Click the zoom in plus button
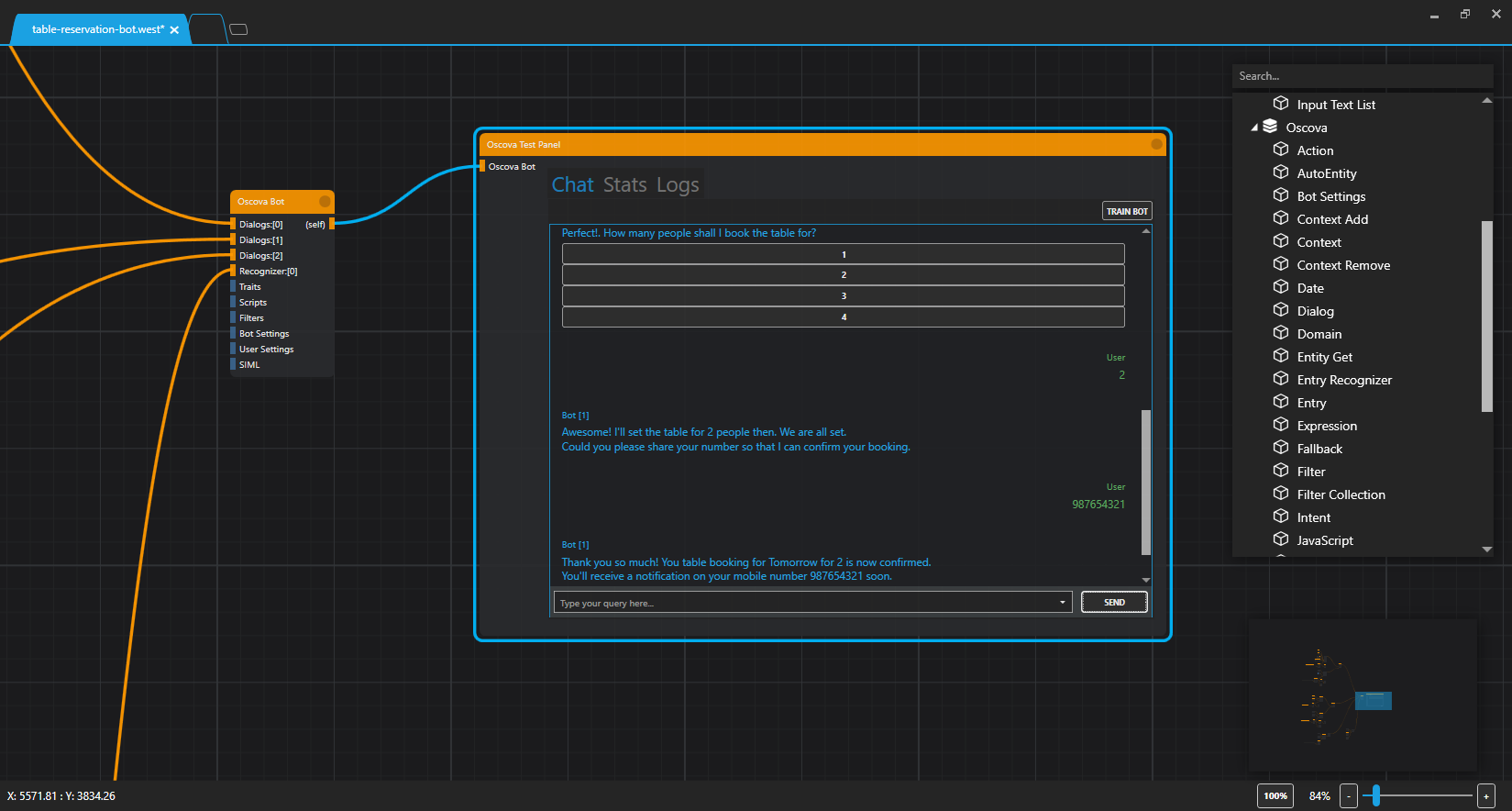 1486,795
